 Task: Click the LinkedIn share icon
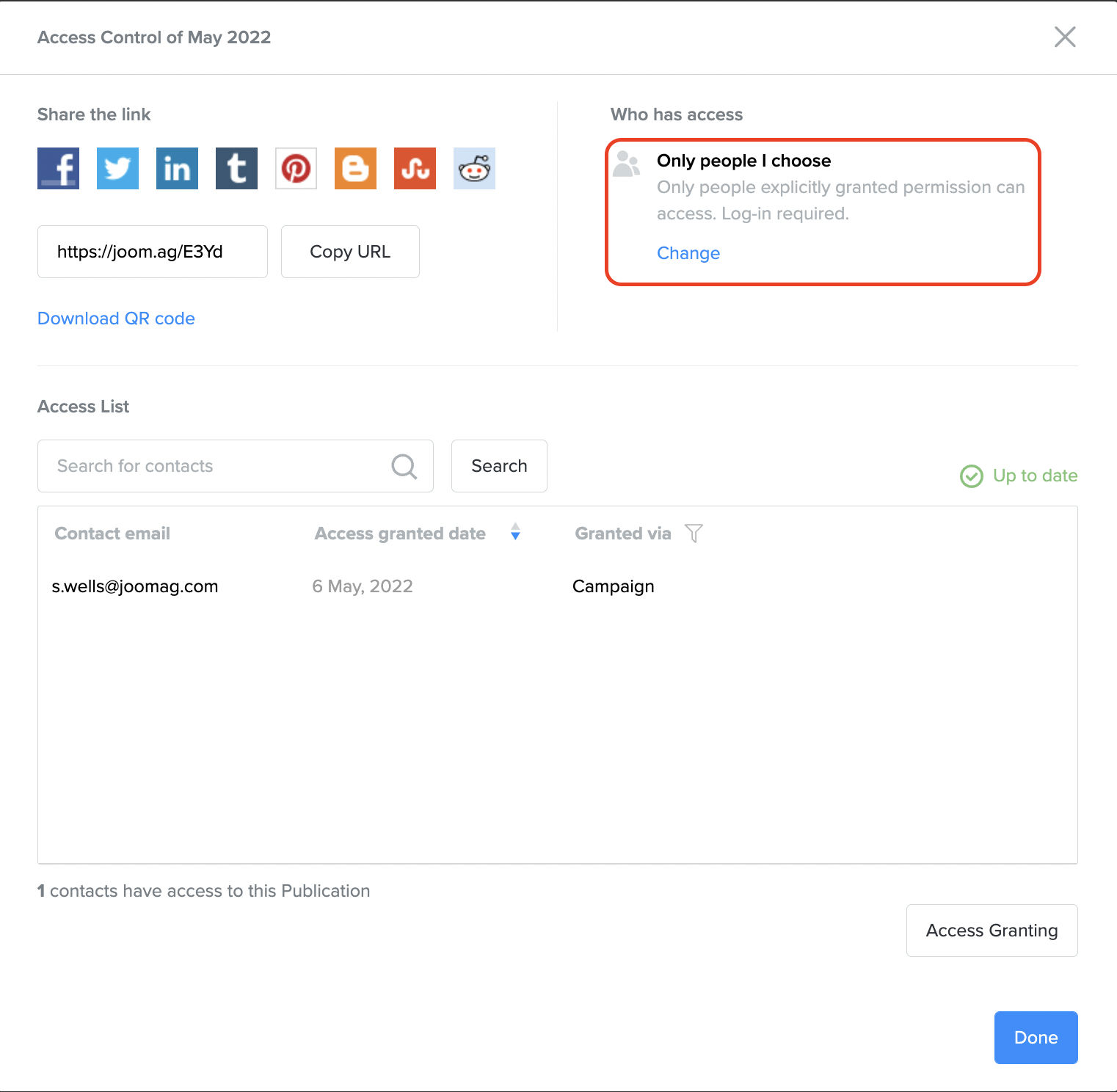tap(177, 168)
